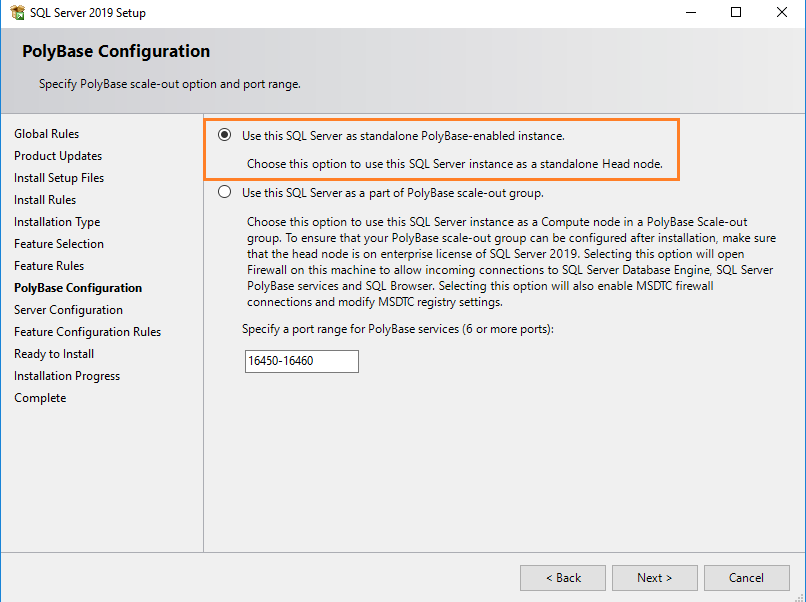Cancel the SQL Server setup
806x602 pixels.
click(x=747, y=577)
